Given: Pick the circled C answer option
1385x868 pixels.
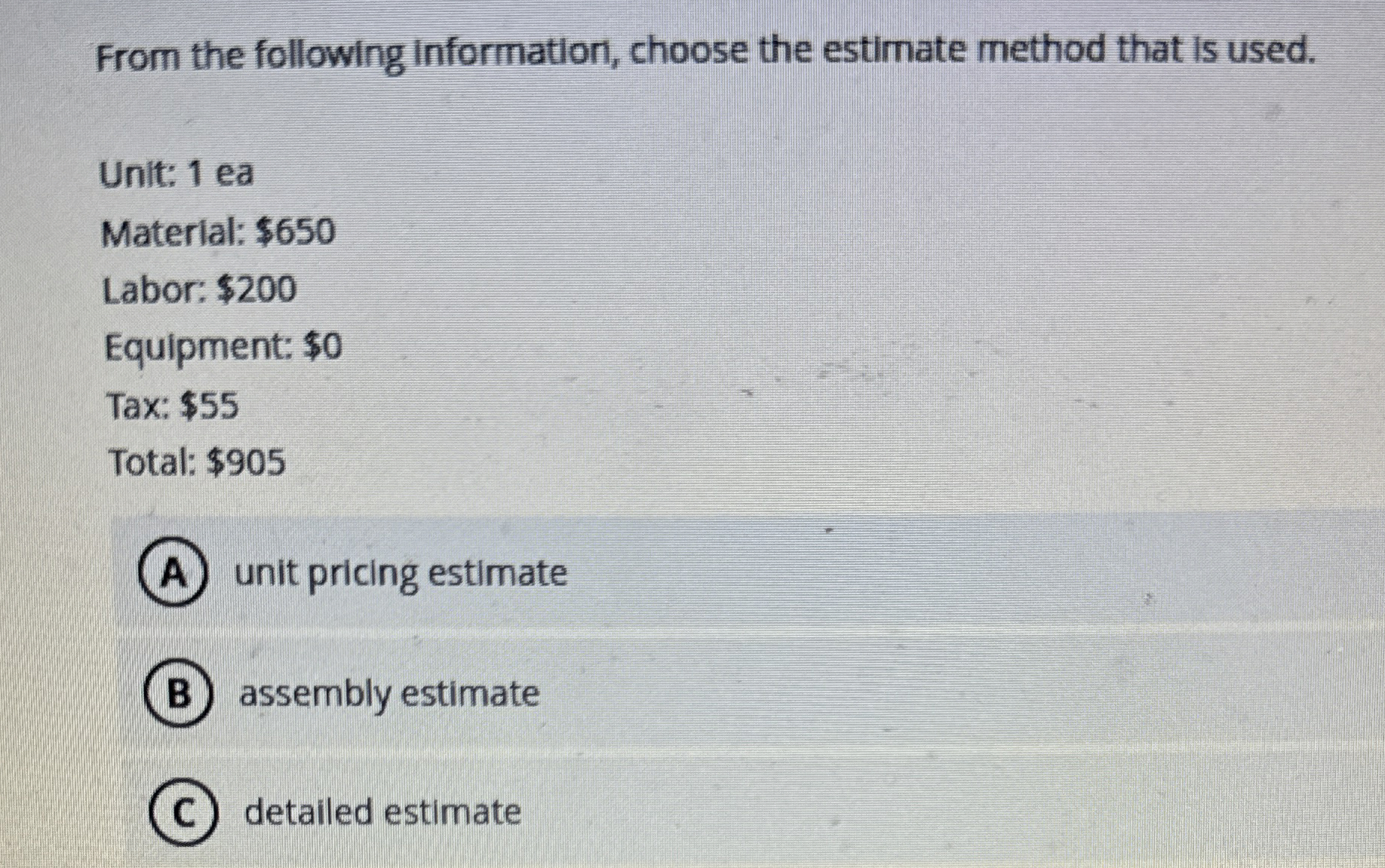Looking at the screenshot, I should [183, 813].
